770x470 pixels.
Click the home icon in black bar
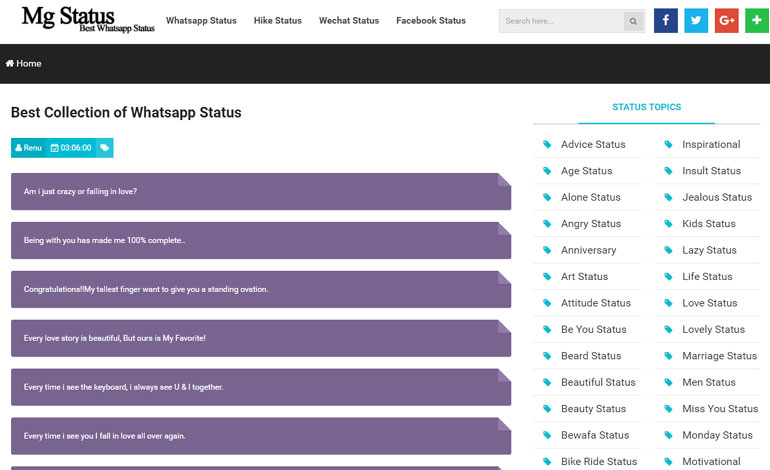[9, 63]
